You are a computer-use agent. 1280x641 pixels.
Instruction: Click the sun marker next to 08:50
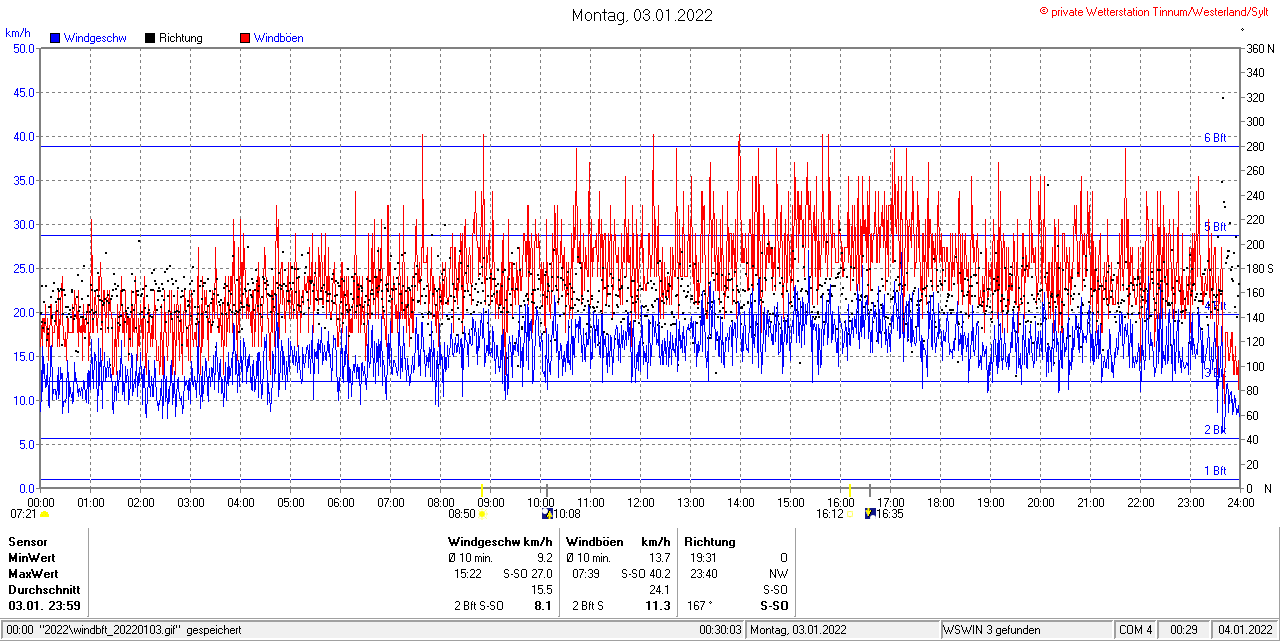[x=483, y=514]
